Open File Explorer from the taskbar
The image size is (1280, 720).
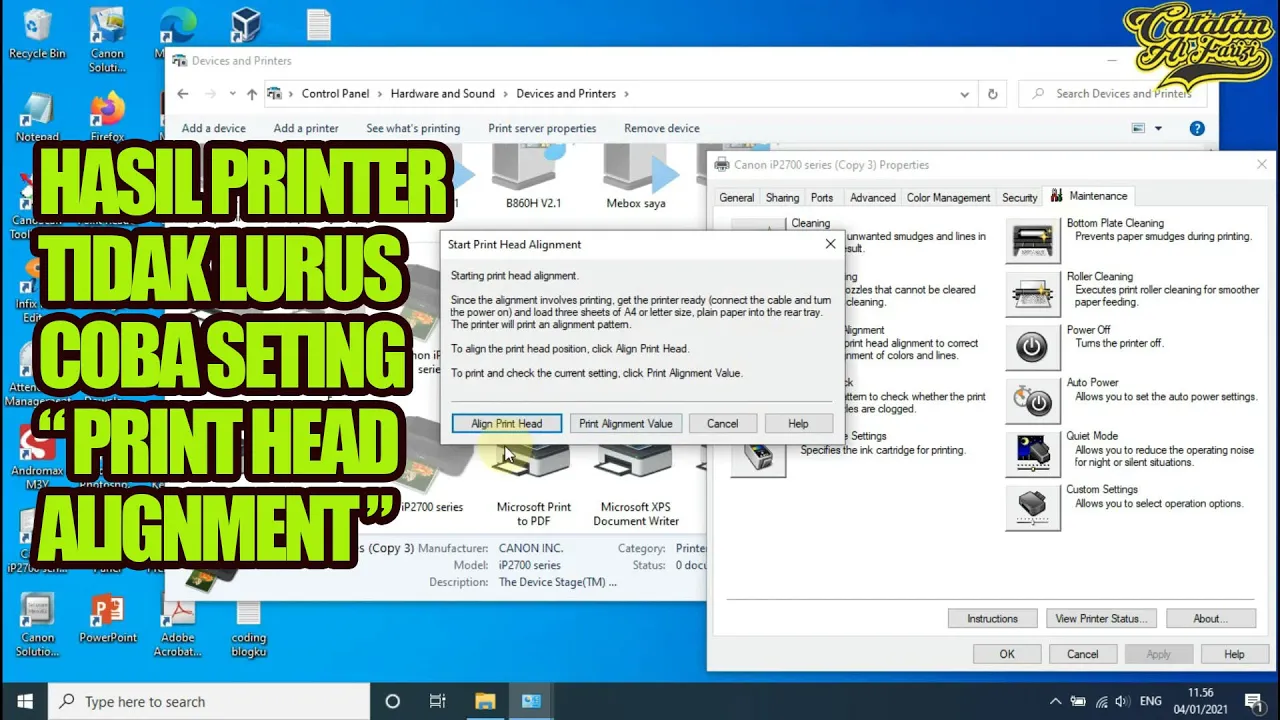click(485, 701)
